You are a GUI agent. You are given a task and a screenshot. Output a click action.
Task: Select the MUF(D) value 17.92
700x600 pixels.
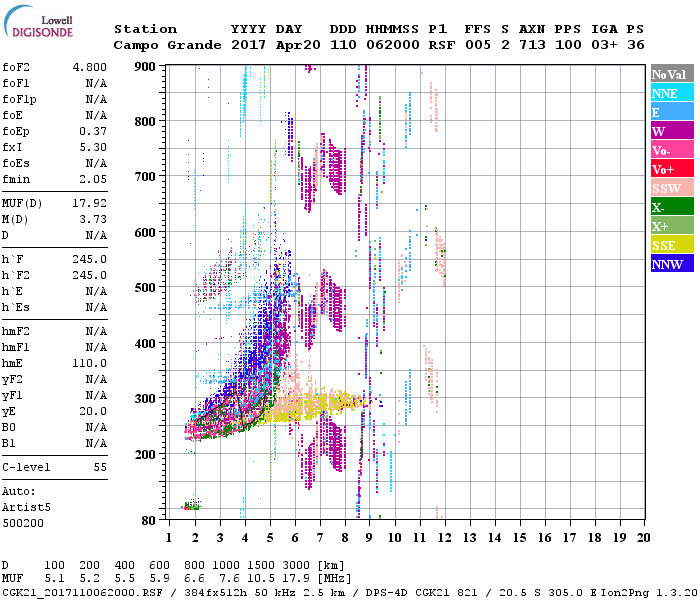point(88,204)
